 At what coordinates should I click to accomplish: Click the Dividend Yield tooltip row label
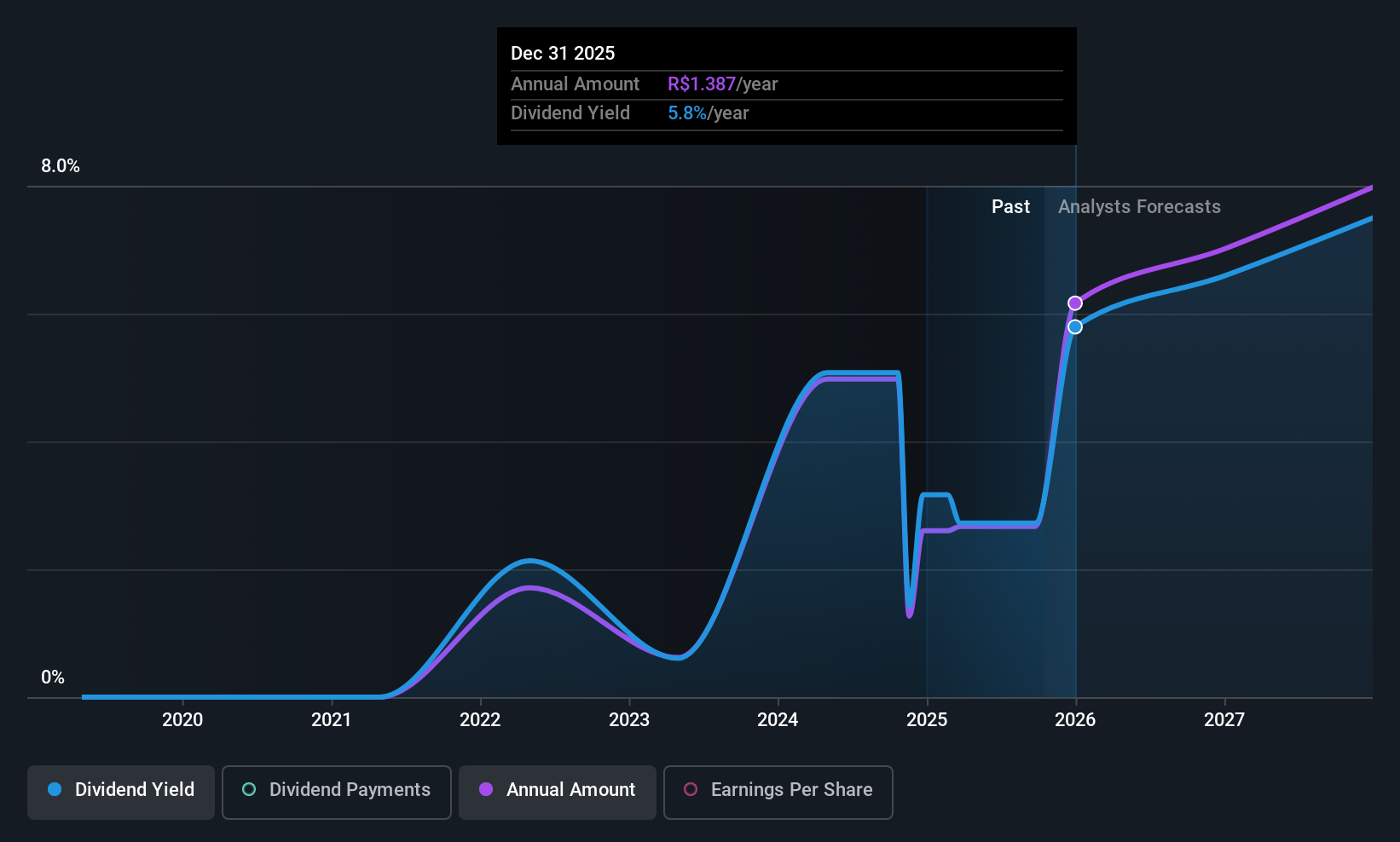570,113
